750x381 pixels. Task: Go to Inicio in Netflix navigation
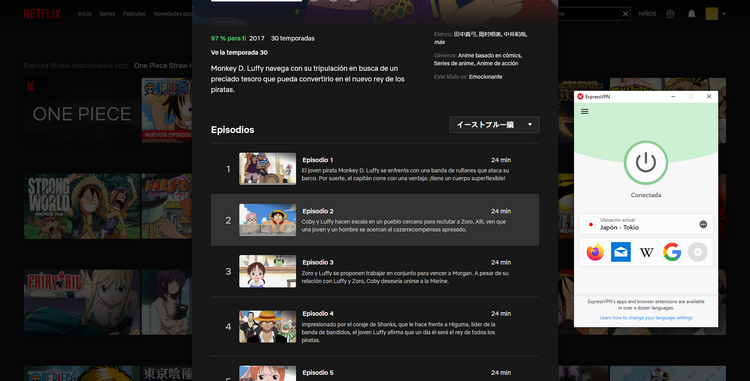(x=85, y=14)
